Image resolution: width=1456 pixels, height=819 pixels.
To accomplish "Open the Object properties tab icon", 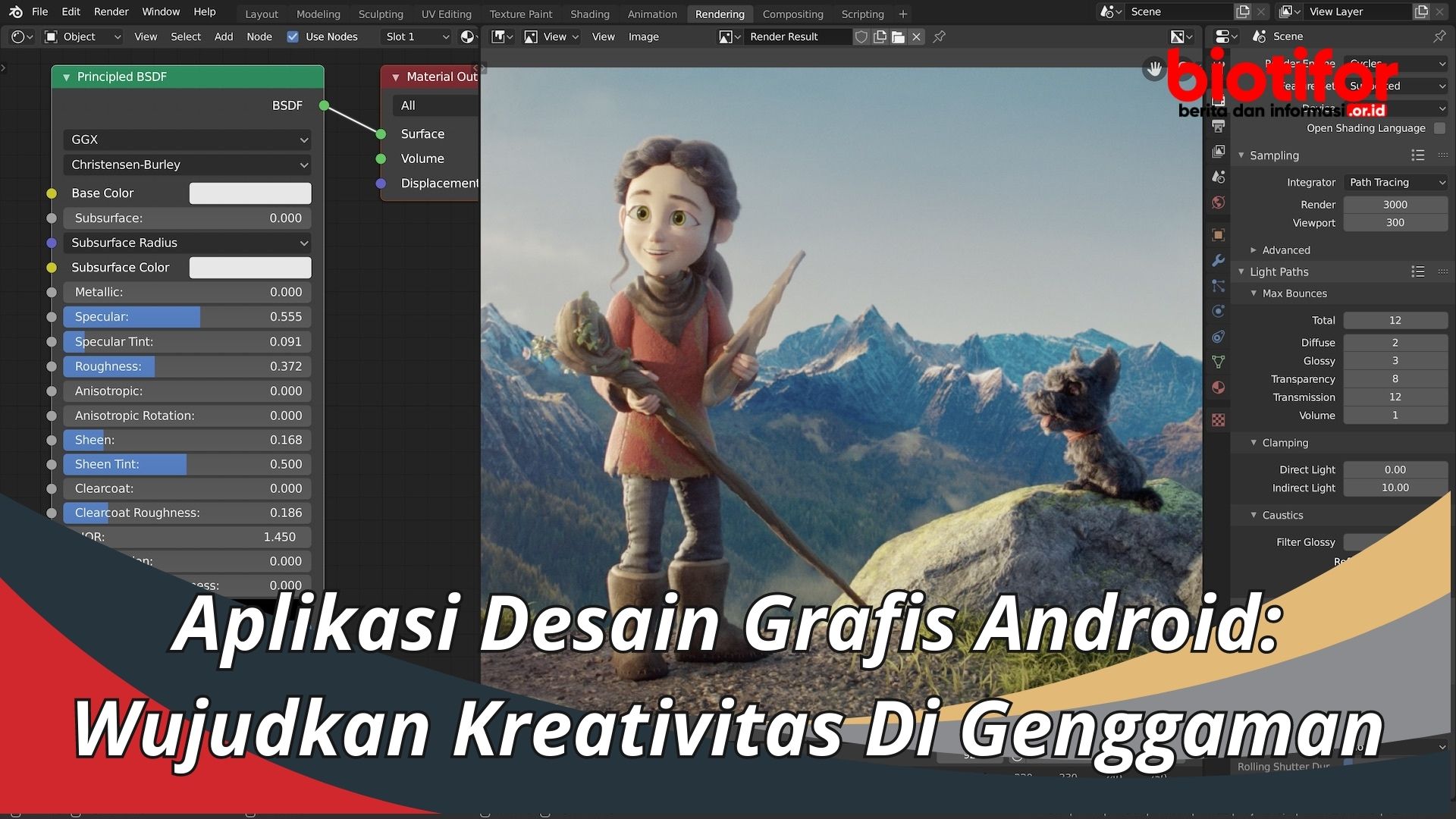I will (x=1219, y=235).
